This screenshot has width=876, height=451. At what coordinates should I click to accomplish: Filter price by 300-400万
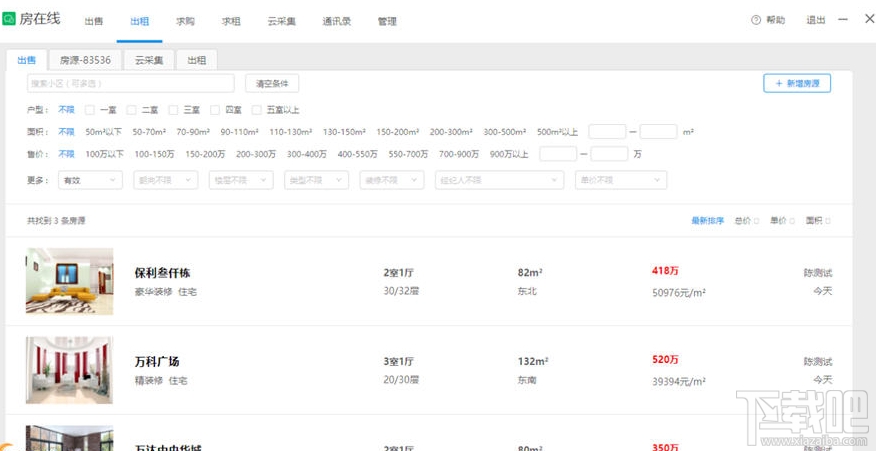pyautogui.click(x=307, y=154)
